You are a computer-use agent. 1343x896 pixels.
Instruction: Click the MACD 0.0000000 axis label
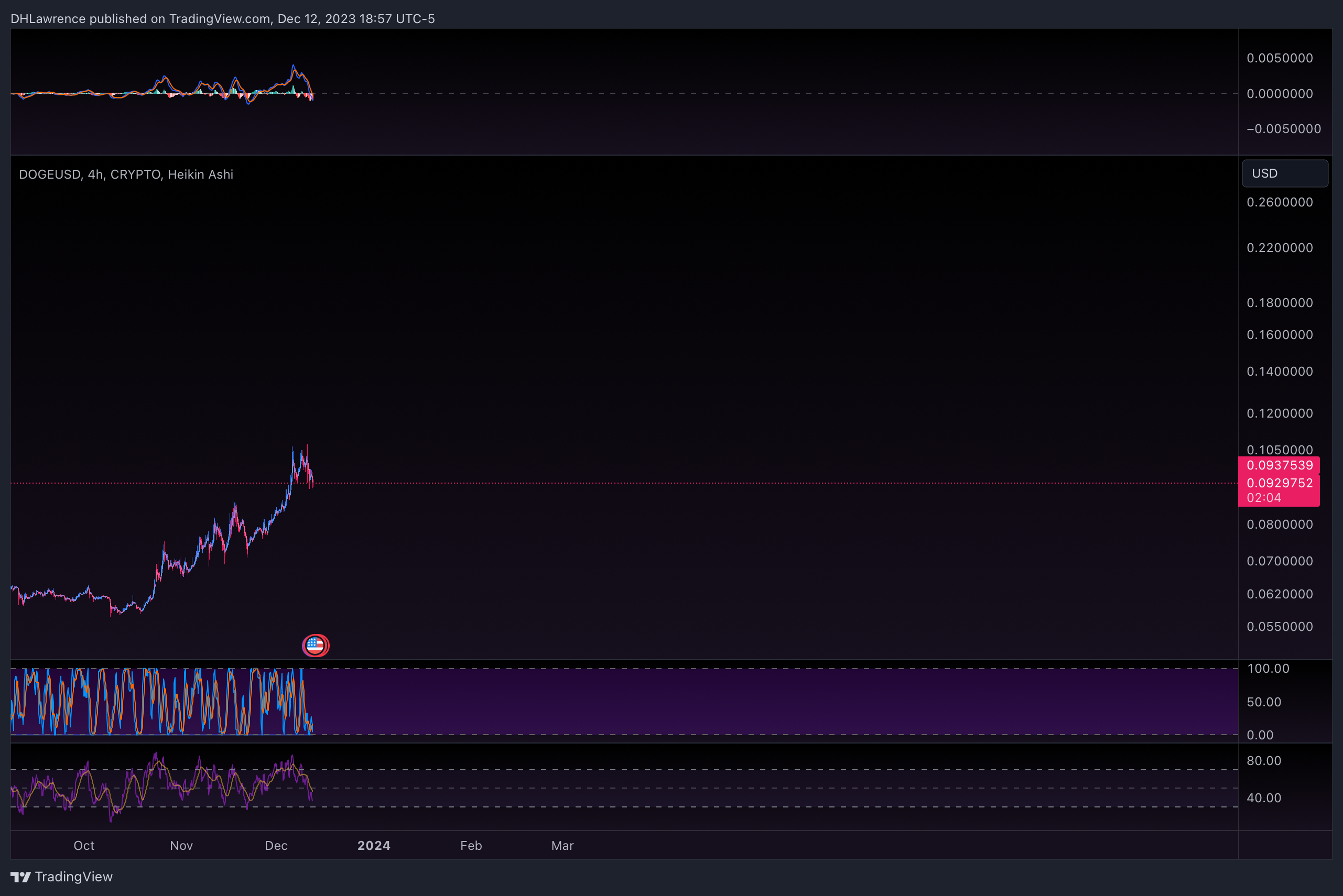(1280, 94)
